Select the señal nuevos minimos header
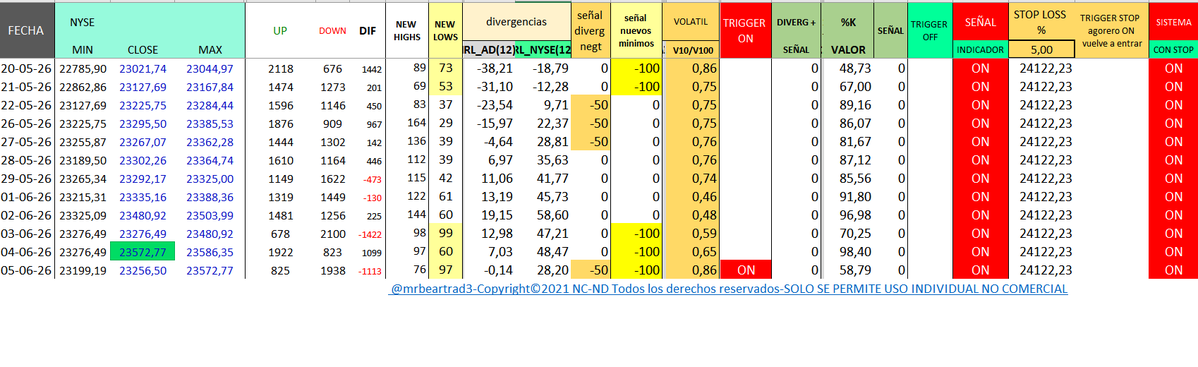This screenshot has height=367, width=1198. coord(636,31)
